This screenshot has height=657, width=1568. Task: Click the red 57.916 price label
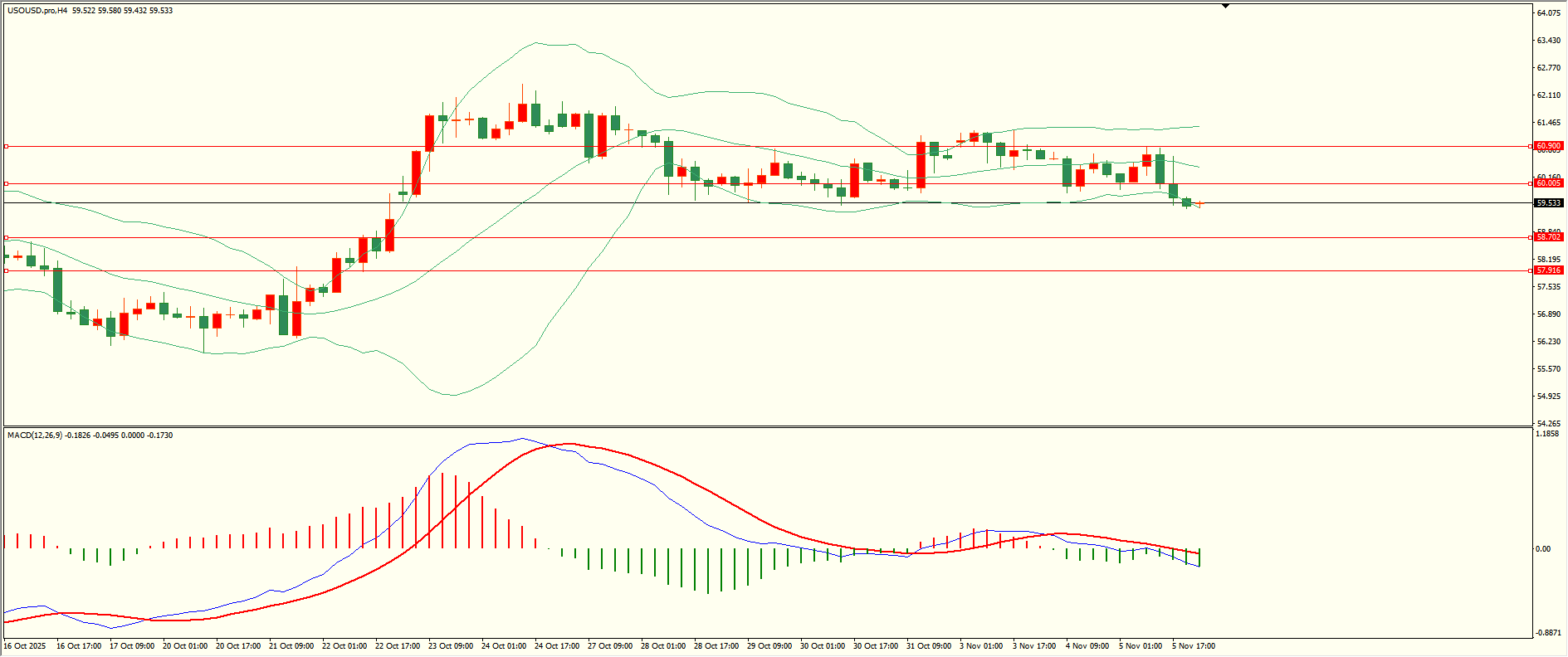click(1548, 270)
